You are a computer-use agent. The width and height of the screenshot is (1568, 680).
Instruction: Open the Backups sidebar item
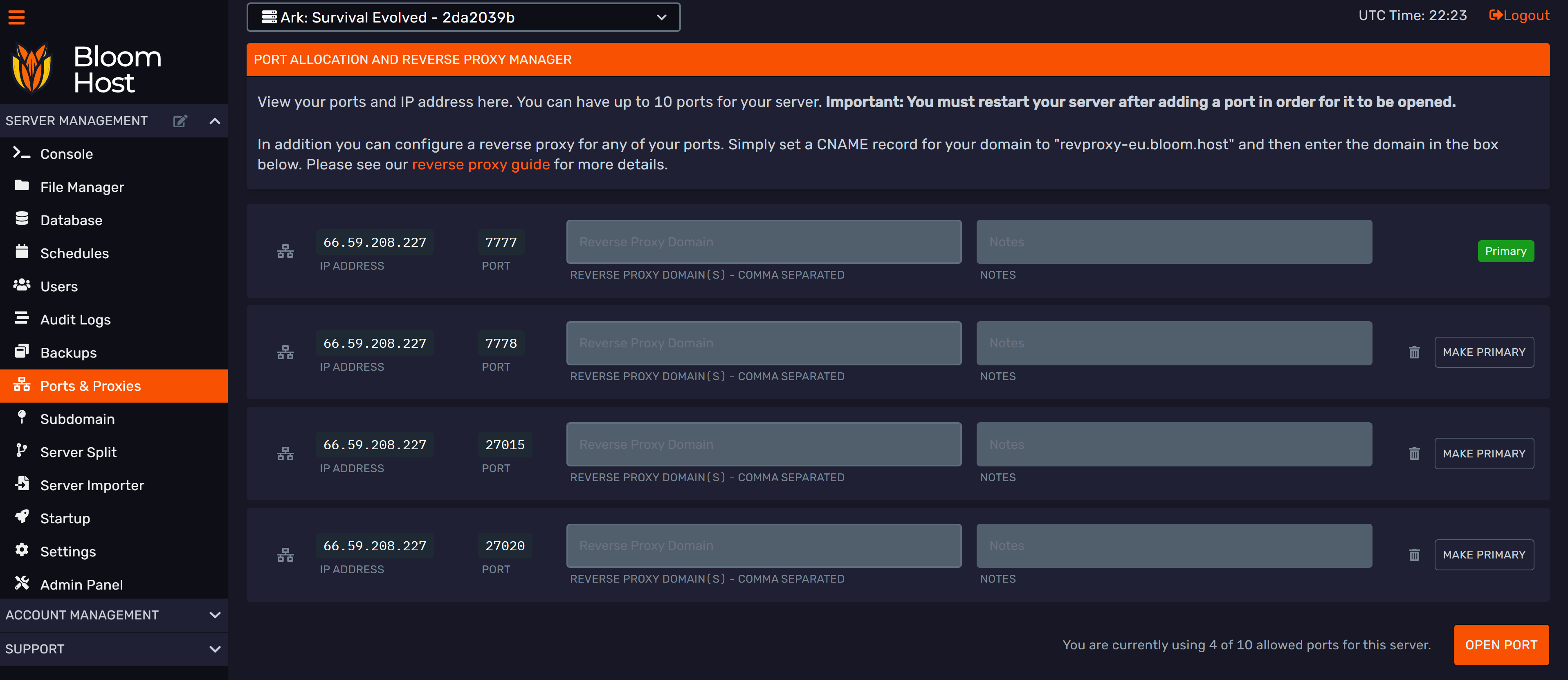(x=68, y=353)
